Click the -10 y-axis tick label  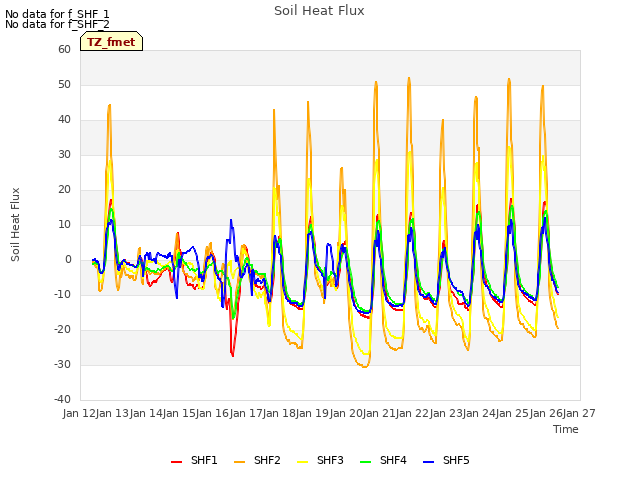coord(62,294)
